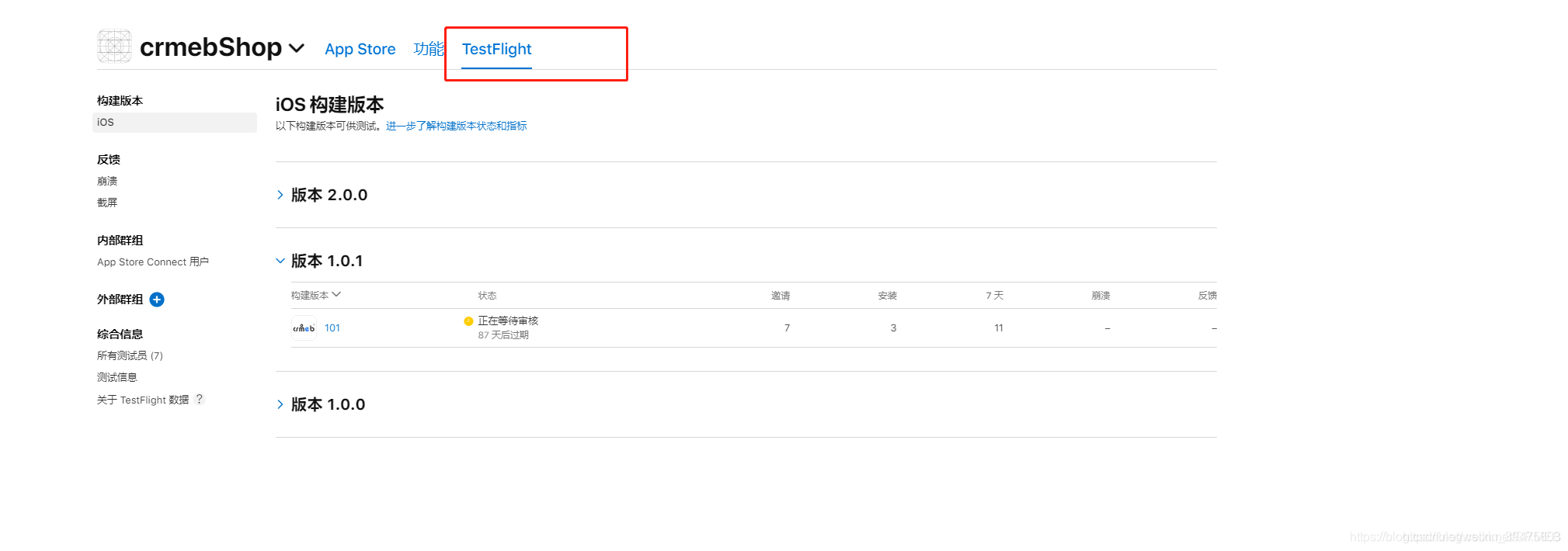The width and height of the screenshot is (1568, 551).
Task: Click the yellow status dot for 正在等待审核
Action: tap(468, 321)
